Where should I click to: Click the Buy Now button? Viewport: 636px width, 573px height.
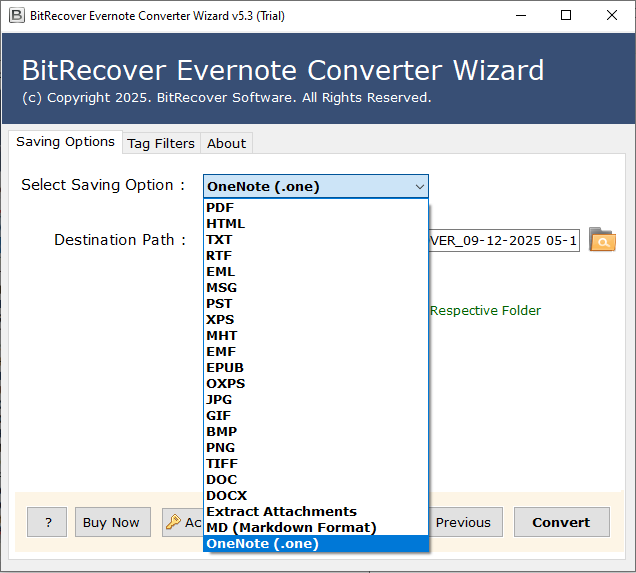[x=112, y=522]
